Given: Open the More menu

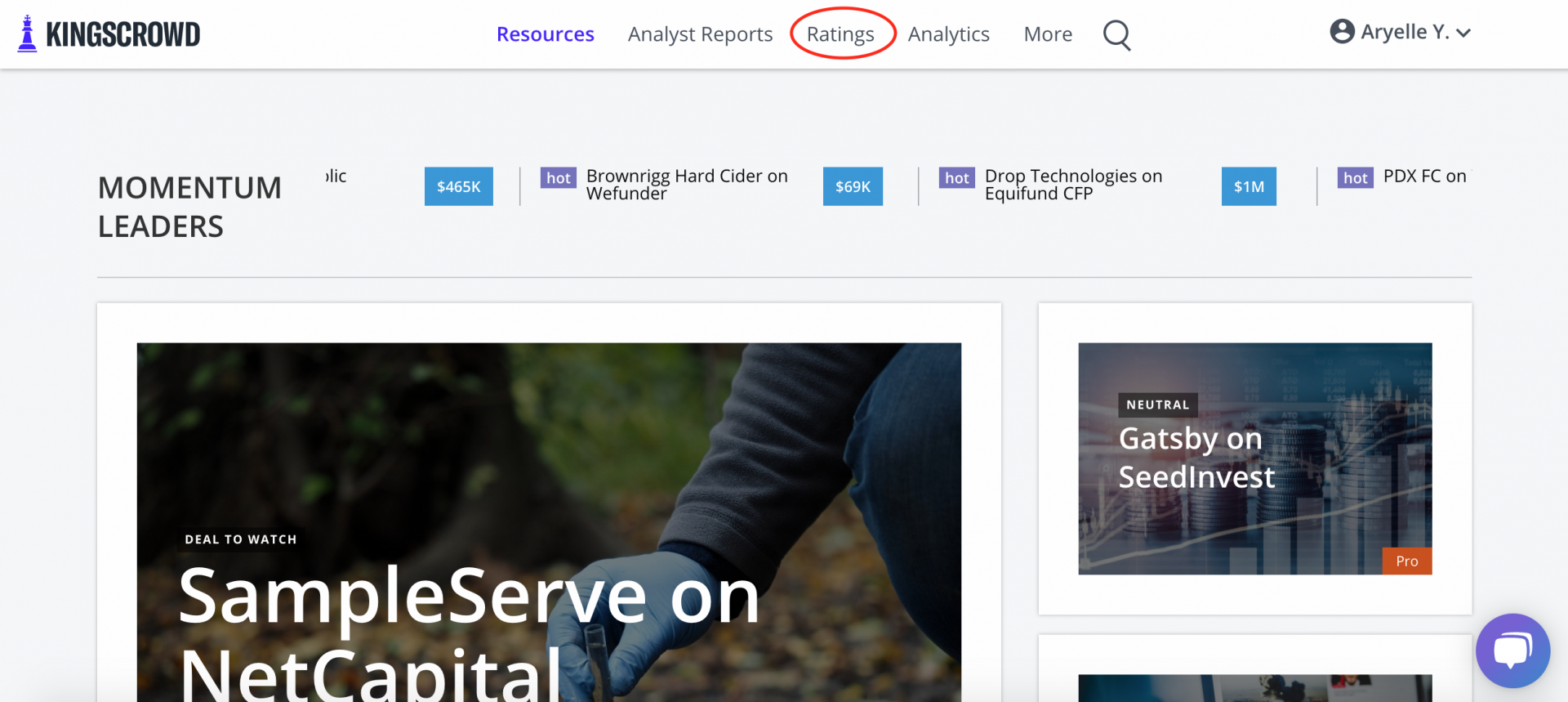Looking at the screenshot, I should [1048, 34].
